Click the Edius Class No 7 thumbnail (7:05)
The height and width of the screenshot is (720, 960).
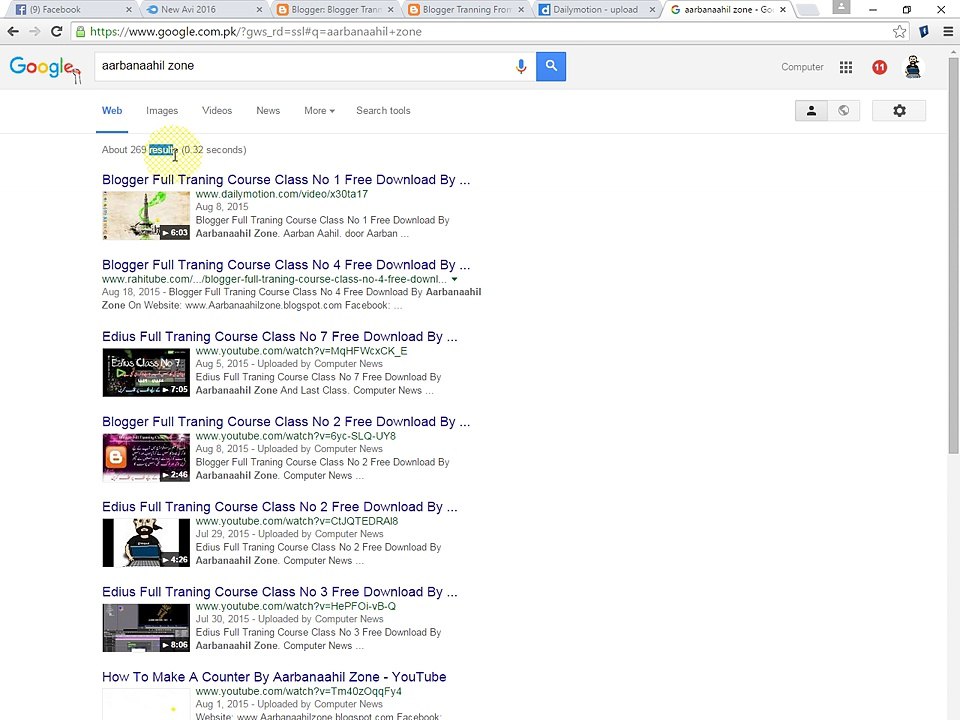146,372
